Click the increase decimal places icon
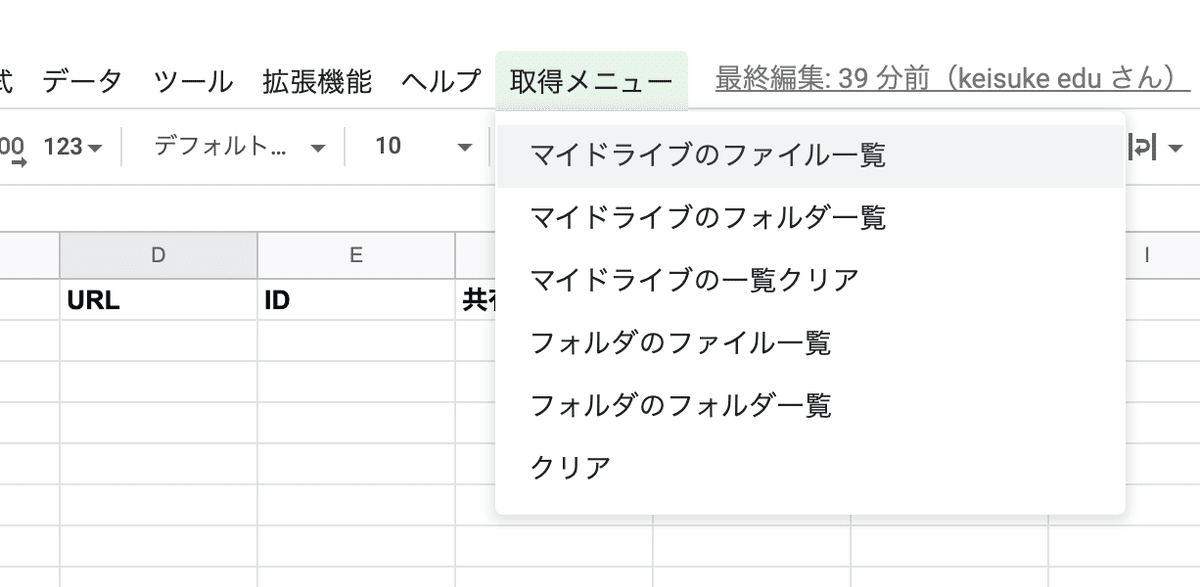Viewport: 1200px width, 587px height. point(10,147)
